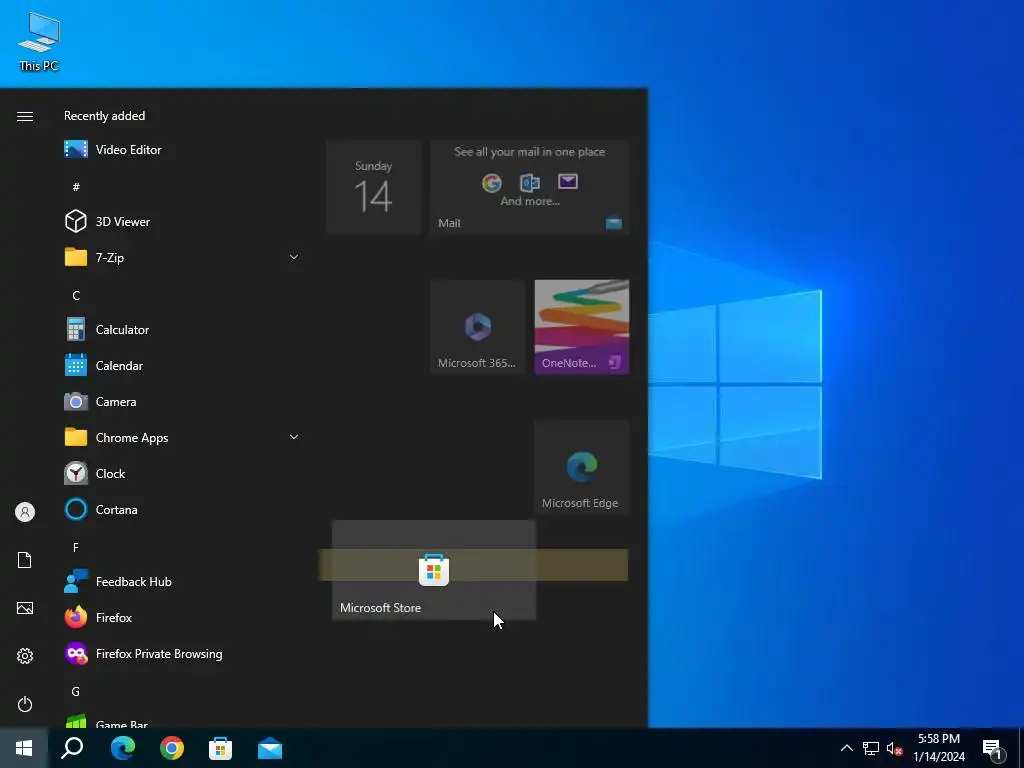
Task: Click the hamburger menu in Start
Action: (25, 116)
